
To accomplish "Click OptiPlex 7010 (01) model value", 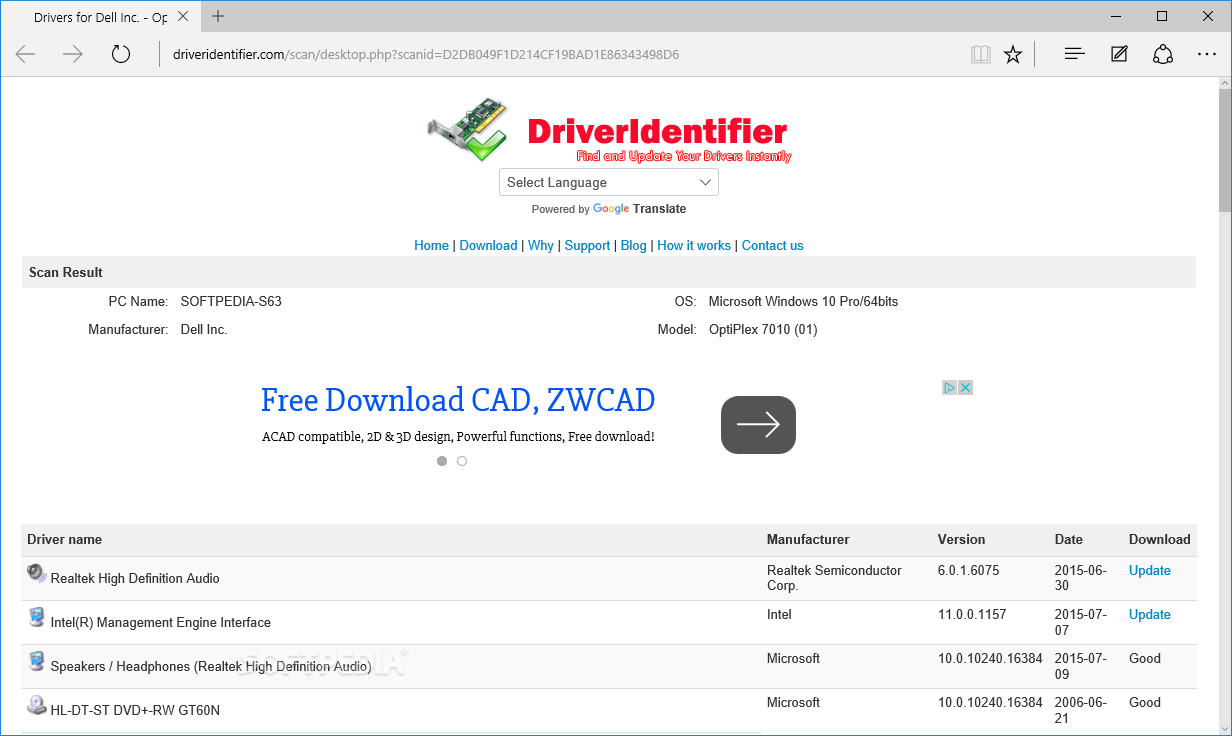I will (763, 329).
